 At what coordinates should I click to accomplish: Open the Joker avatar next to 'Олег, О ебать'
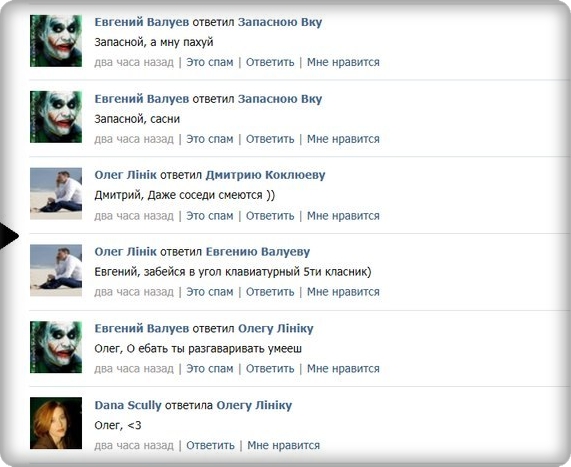[x=56, y=347]
